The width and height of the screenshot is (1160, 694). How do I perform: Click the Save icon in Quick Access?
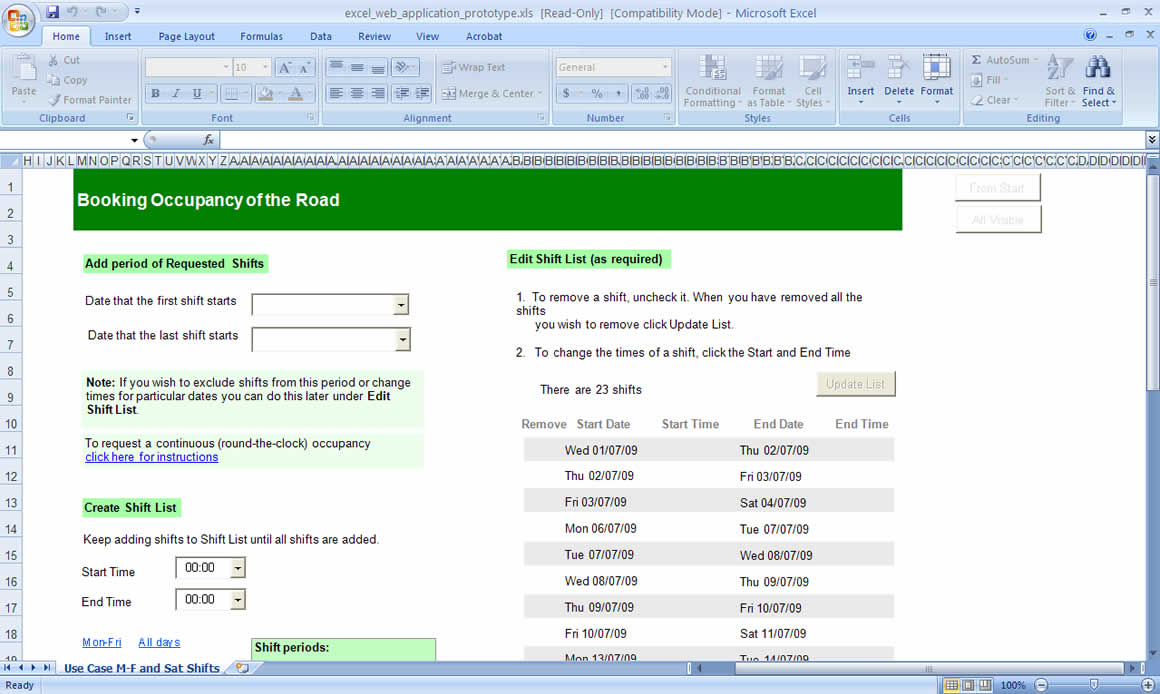click(53, 12)
